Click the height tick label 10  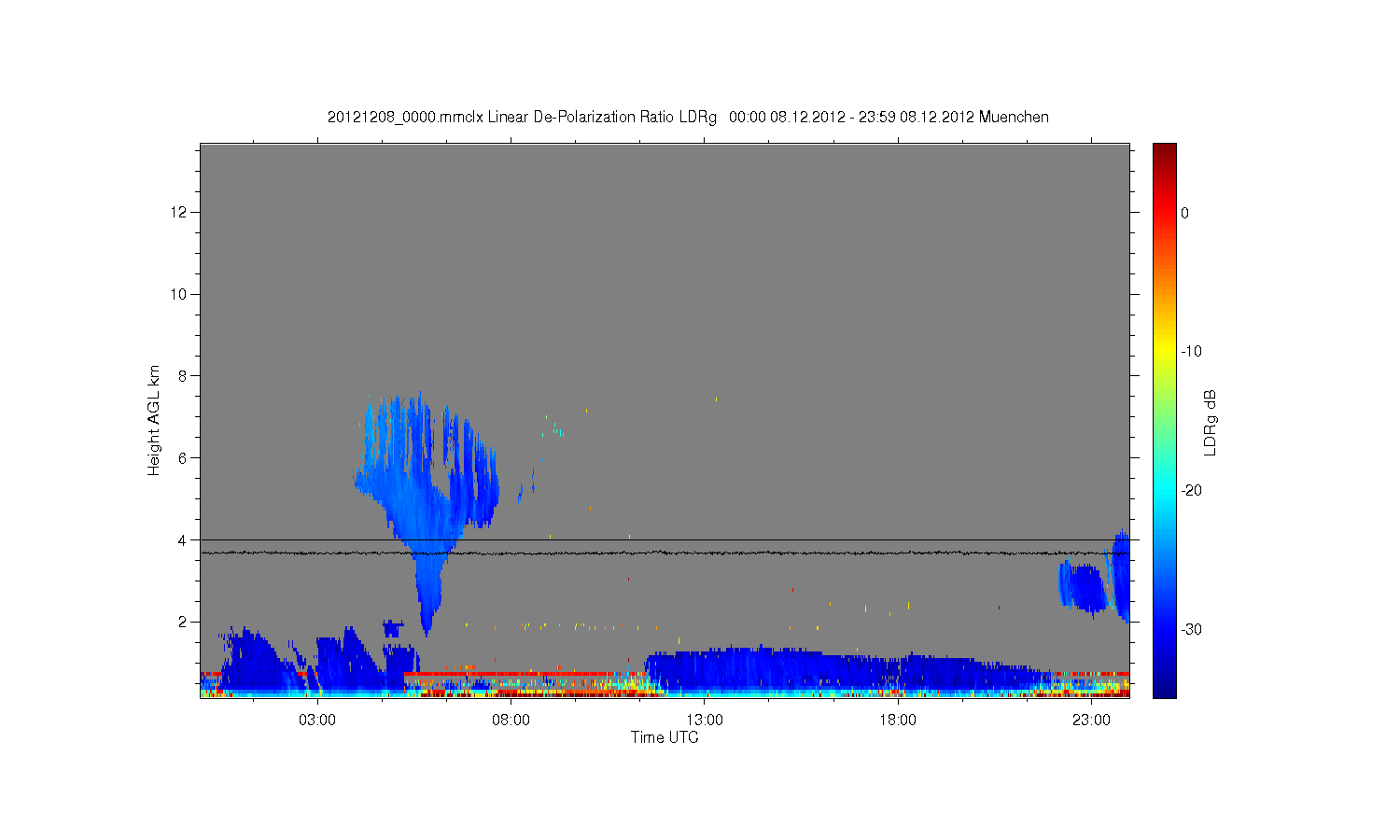tap(179, 294)
